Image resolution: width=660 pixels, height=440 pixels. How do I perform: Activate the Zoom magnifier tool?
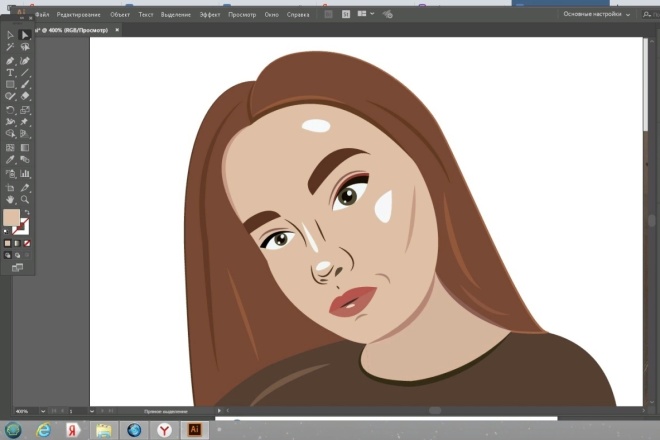[x=25, y=199]
